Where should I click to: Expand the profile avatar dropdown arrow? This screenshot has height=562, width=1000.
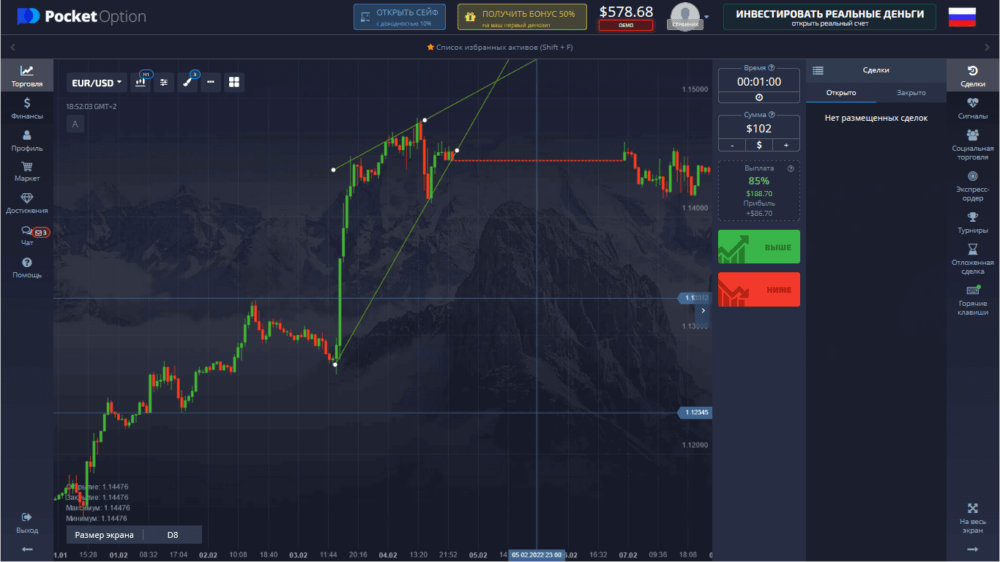pos(706,17)
